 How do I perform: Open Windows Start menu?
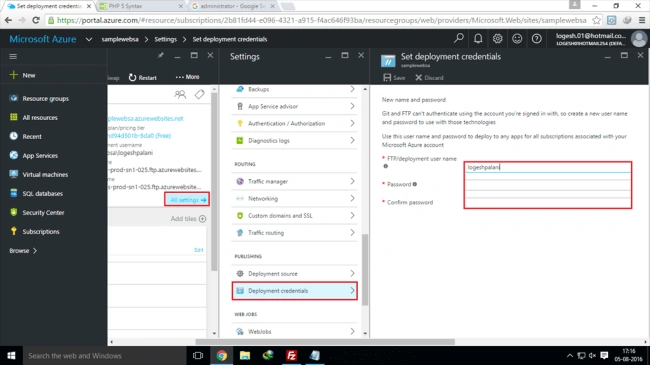pos(11,355)
